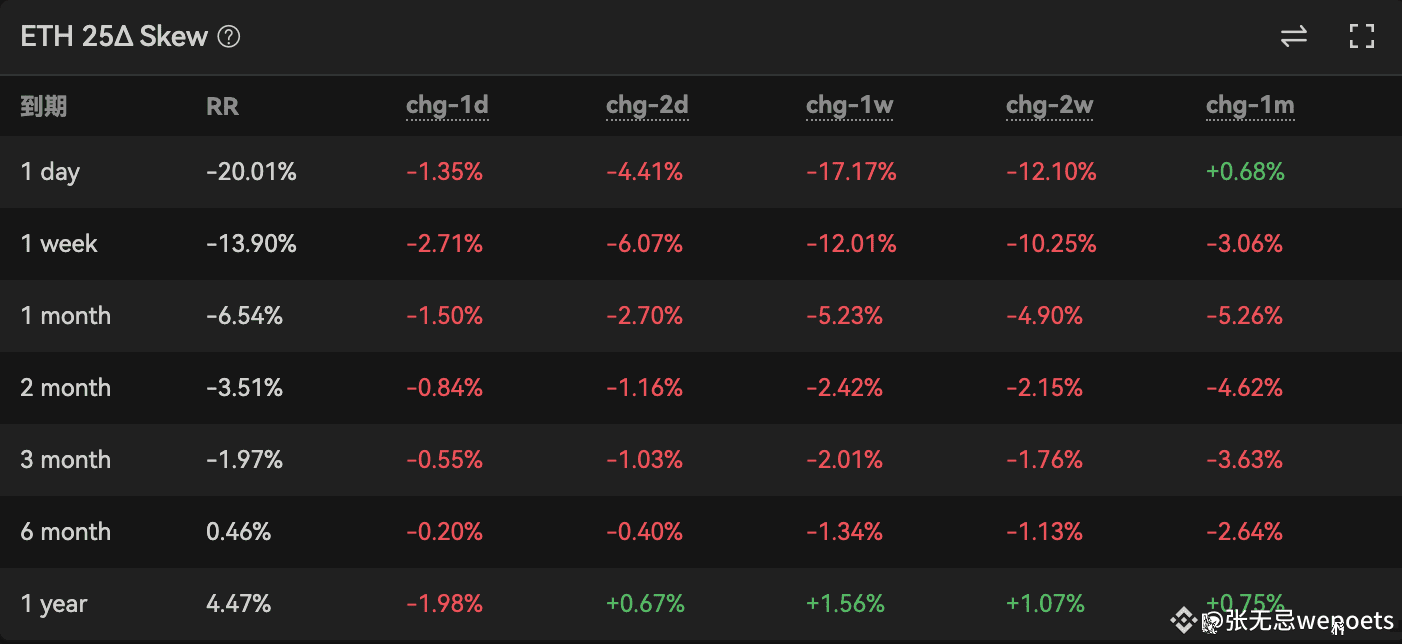
Task: Sort by chg-1w column header
Action: coord(849,106)
